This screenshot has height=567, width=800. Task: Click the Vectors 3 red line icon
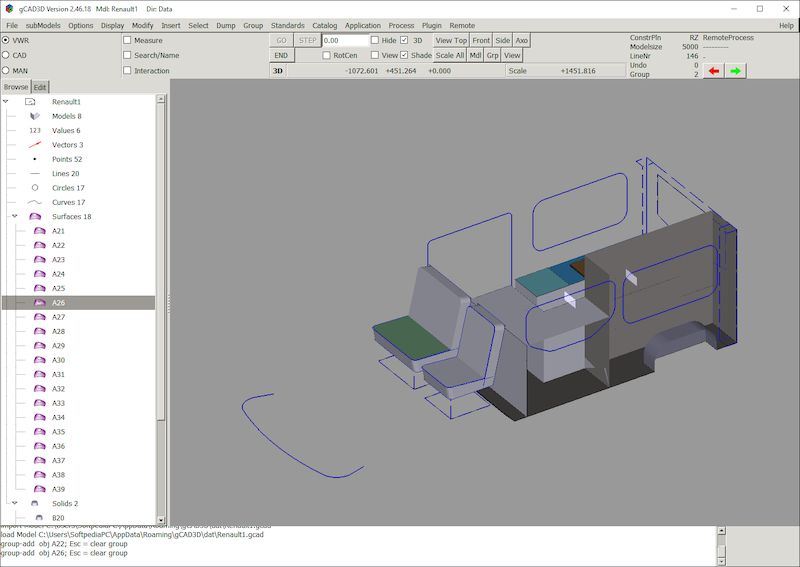click(35, 145)
